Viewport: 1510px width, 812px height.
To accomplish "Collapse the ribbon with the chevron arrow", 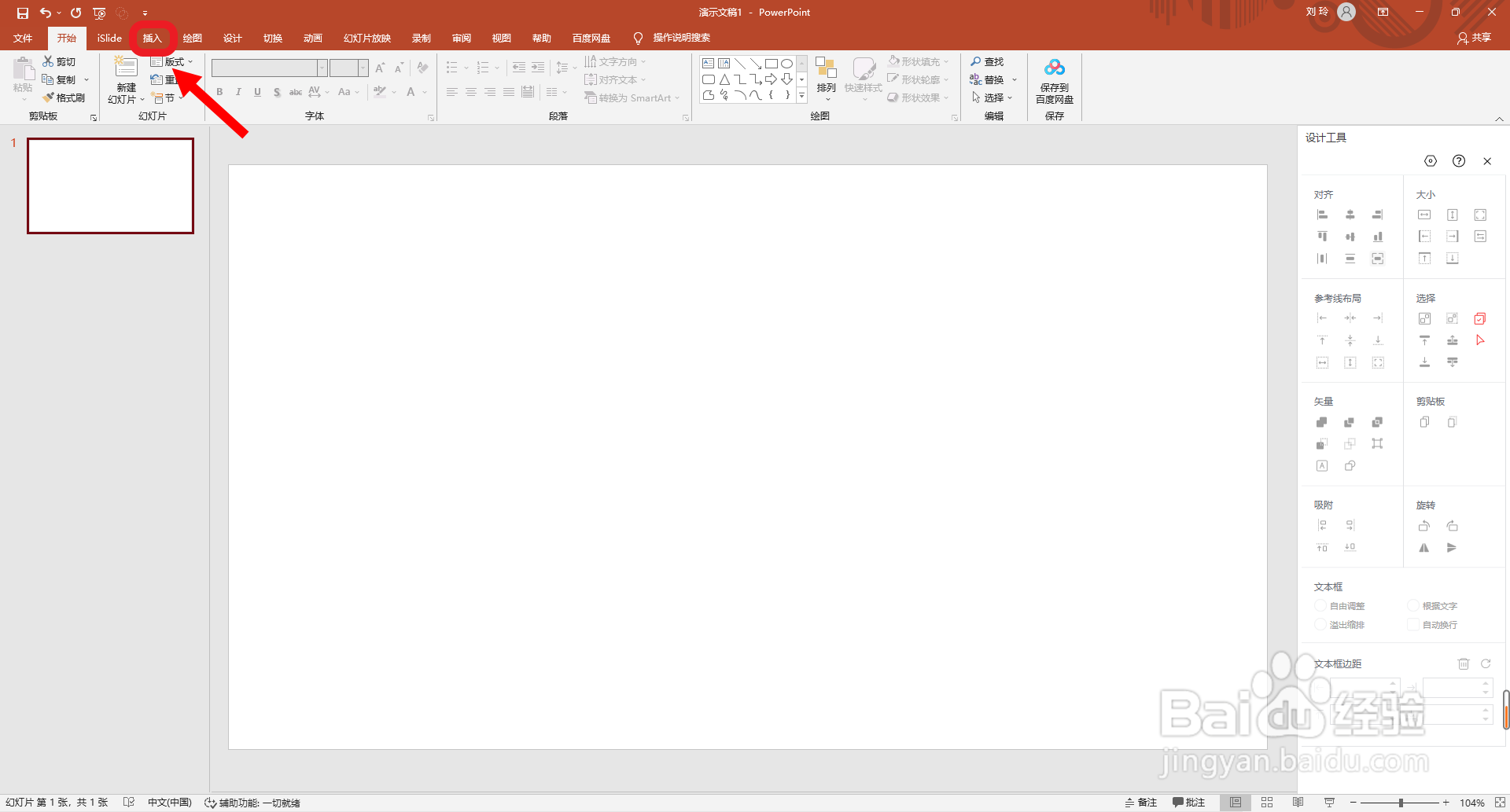I will click(x=1499, y=119).
